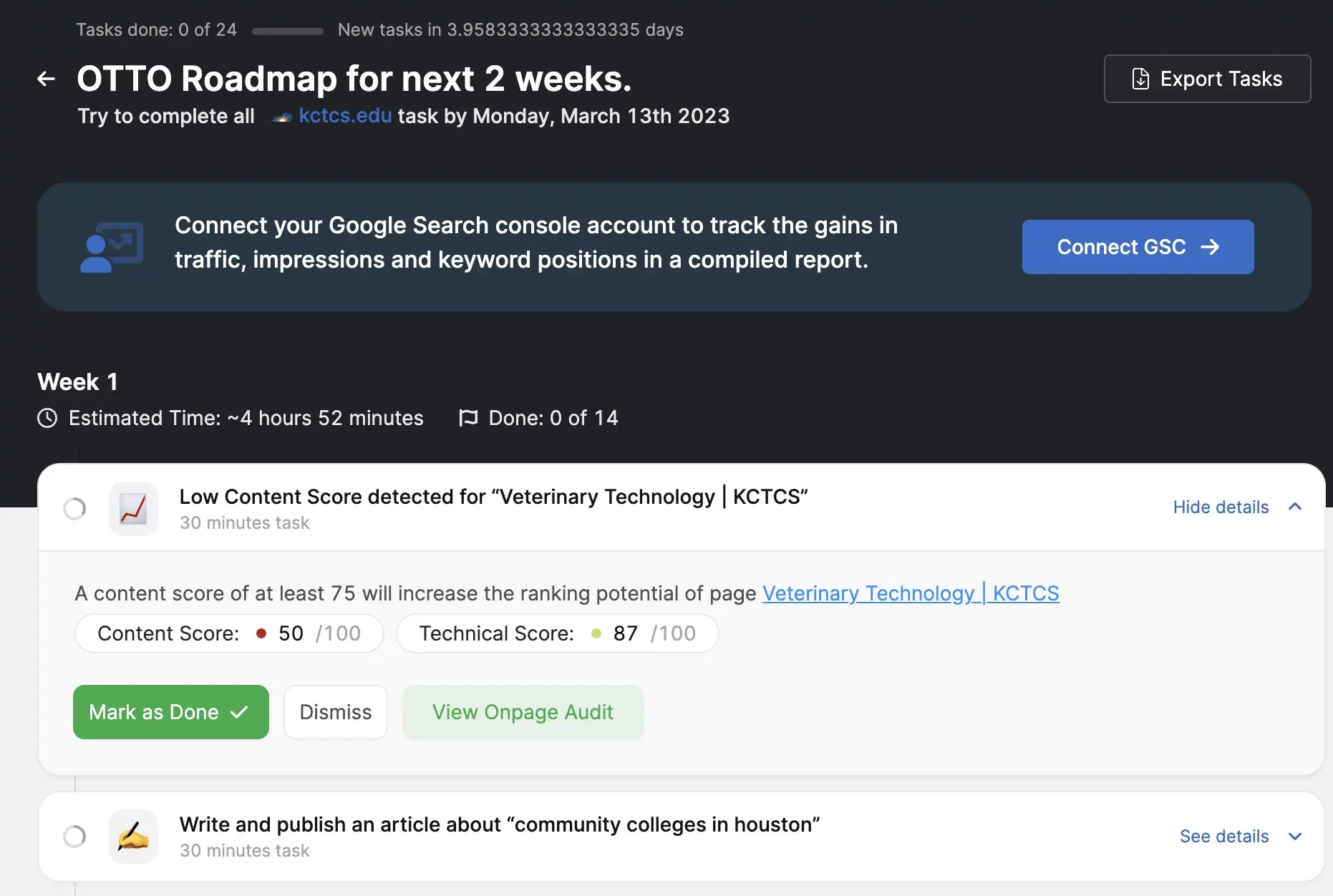Click the chevron up beside Hide details
This screenshot has height=896, width=1333.
[1294, 507]
